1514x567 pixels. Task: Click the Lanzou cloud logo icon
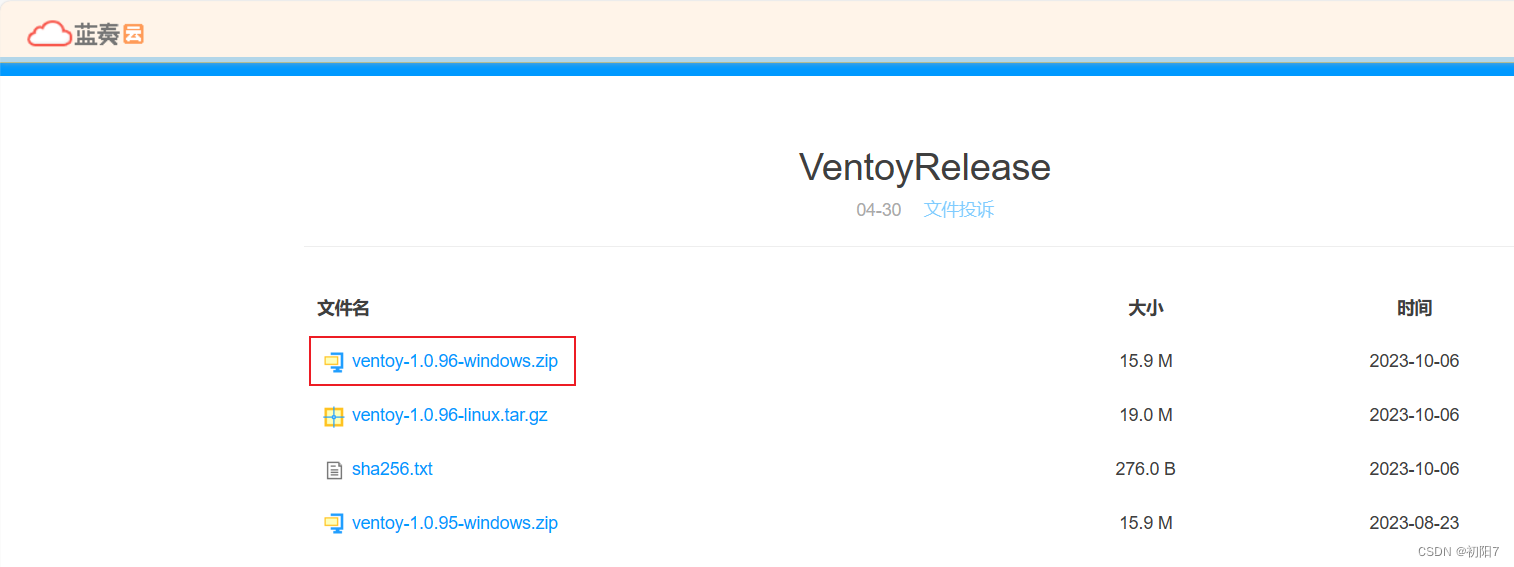point(49,34)
